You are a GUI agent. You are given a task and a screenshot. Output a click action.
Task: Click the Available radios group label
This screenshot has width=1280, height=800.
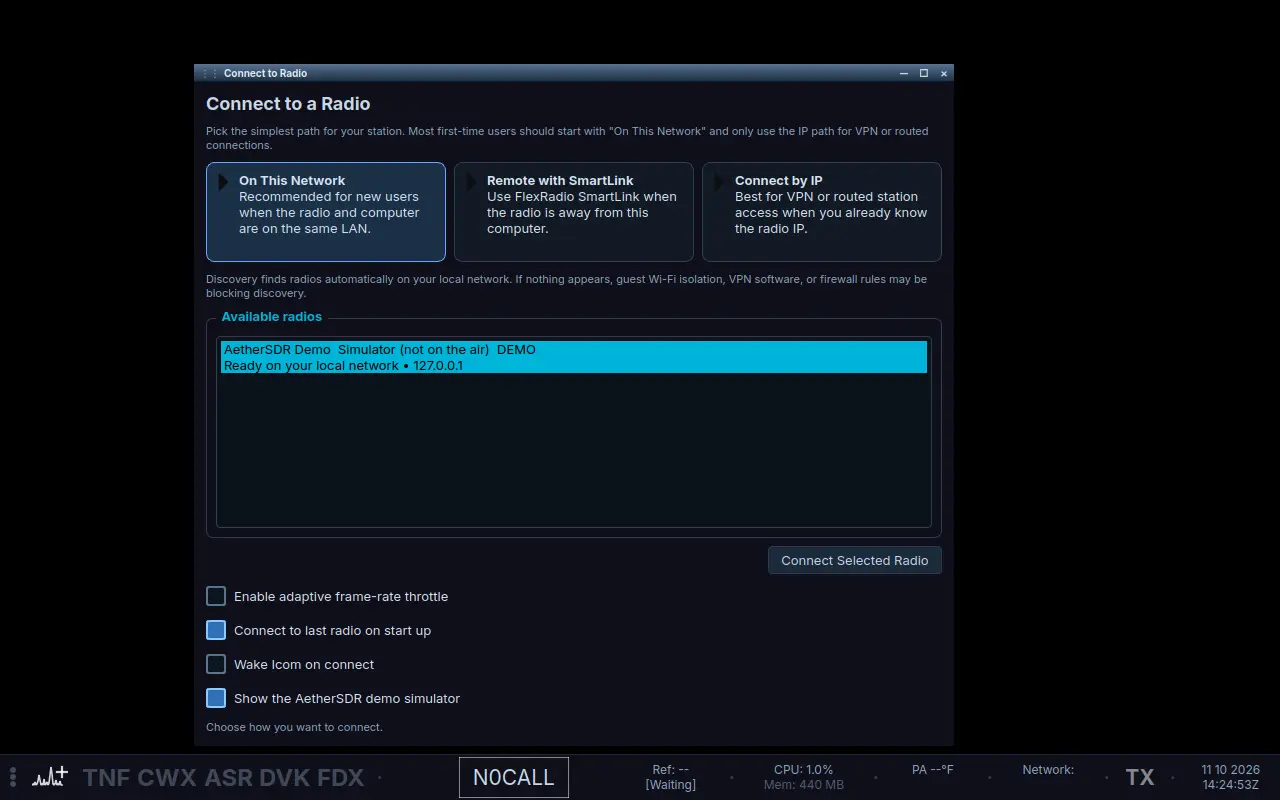tap(272, 316)
